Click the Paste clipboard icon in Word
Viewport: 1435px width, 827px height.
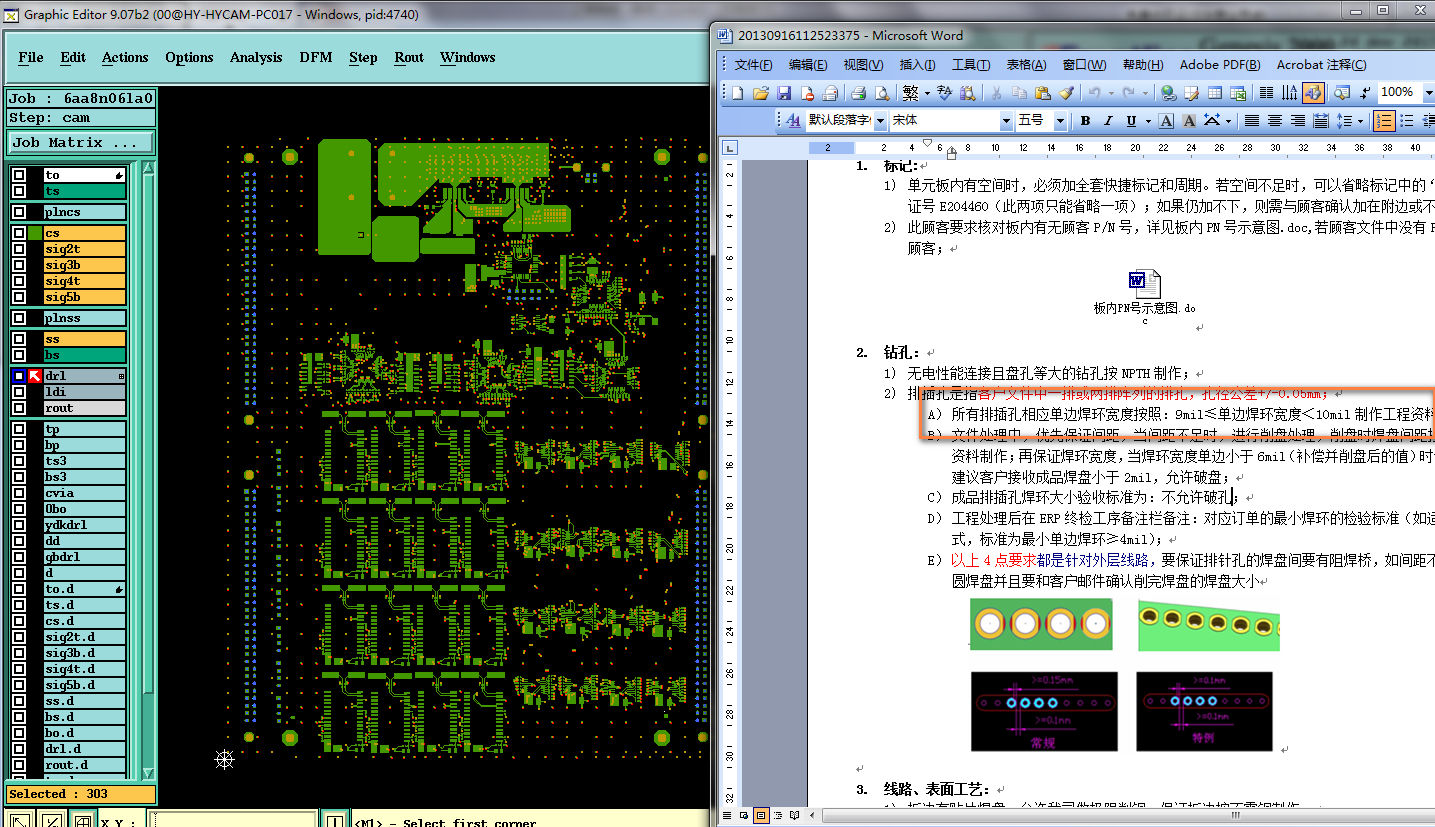point(1043,93)
